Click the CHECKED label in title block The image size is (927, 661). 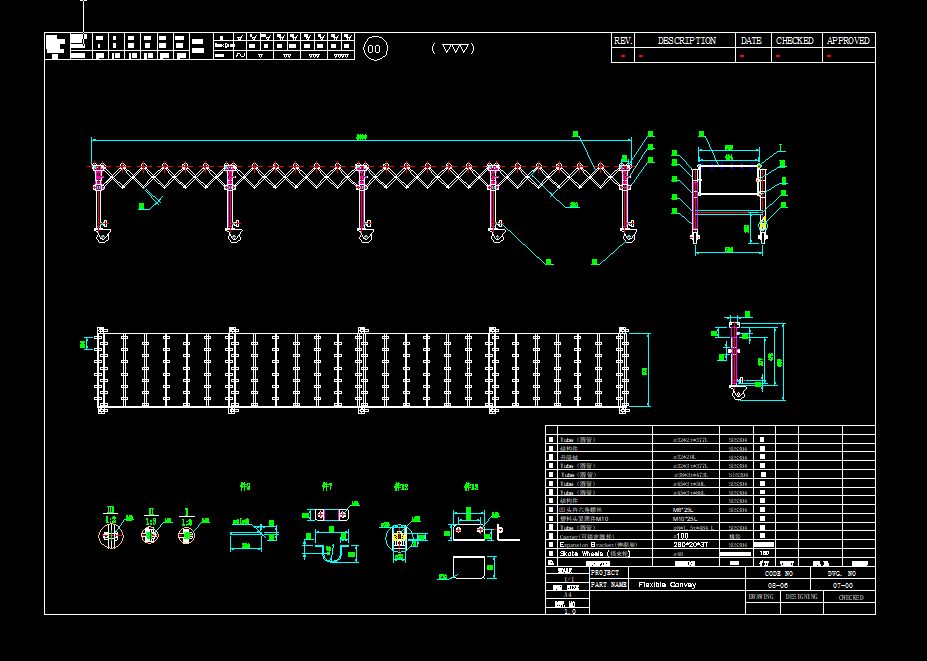[x=851, y=598]
